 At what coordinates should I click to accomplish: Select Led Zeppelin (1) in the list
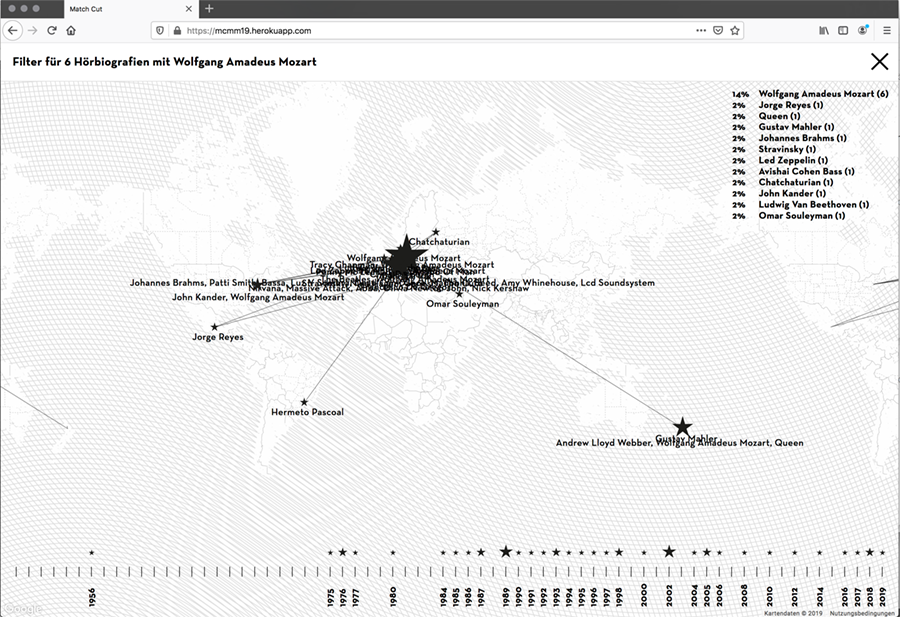pos(793,160)
